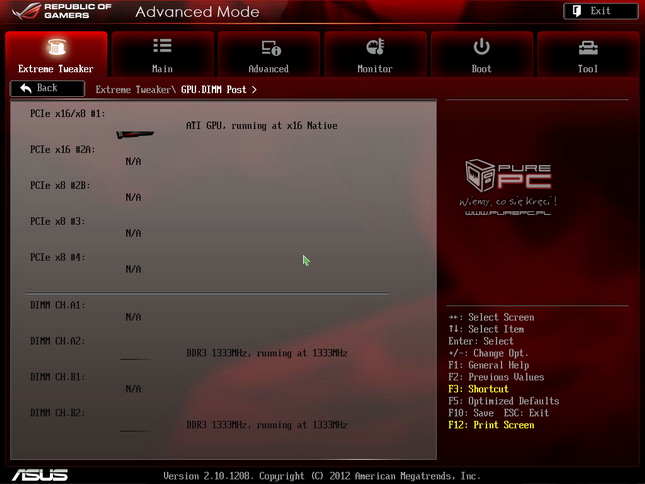Screen dimensions: 645x484
Task: Click the Extreme Tweaker tab icon
Action: tap(56, 47)
